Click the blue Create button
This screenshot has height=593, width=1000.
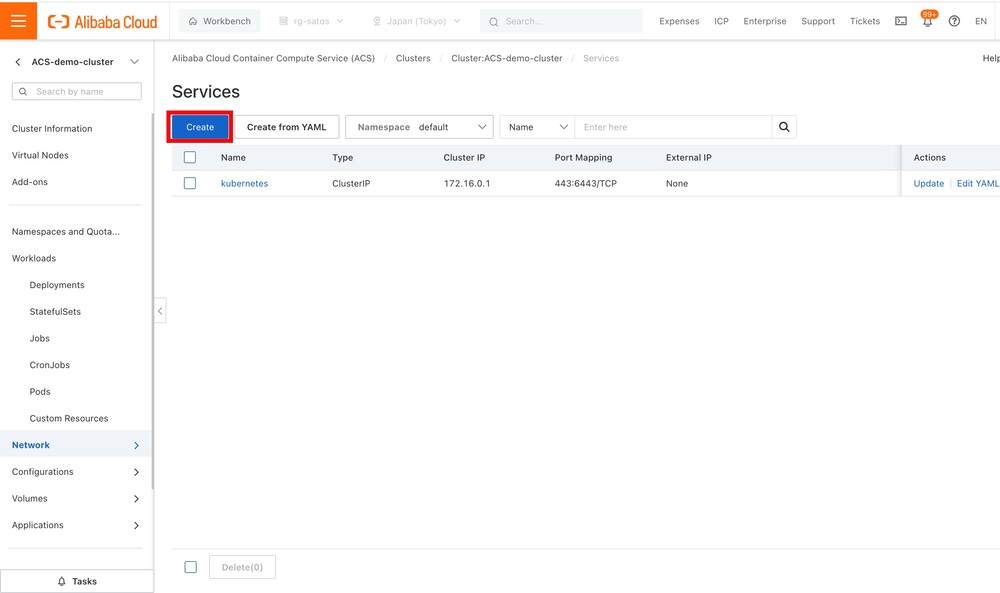click(200, 127)
